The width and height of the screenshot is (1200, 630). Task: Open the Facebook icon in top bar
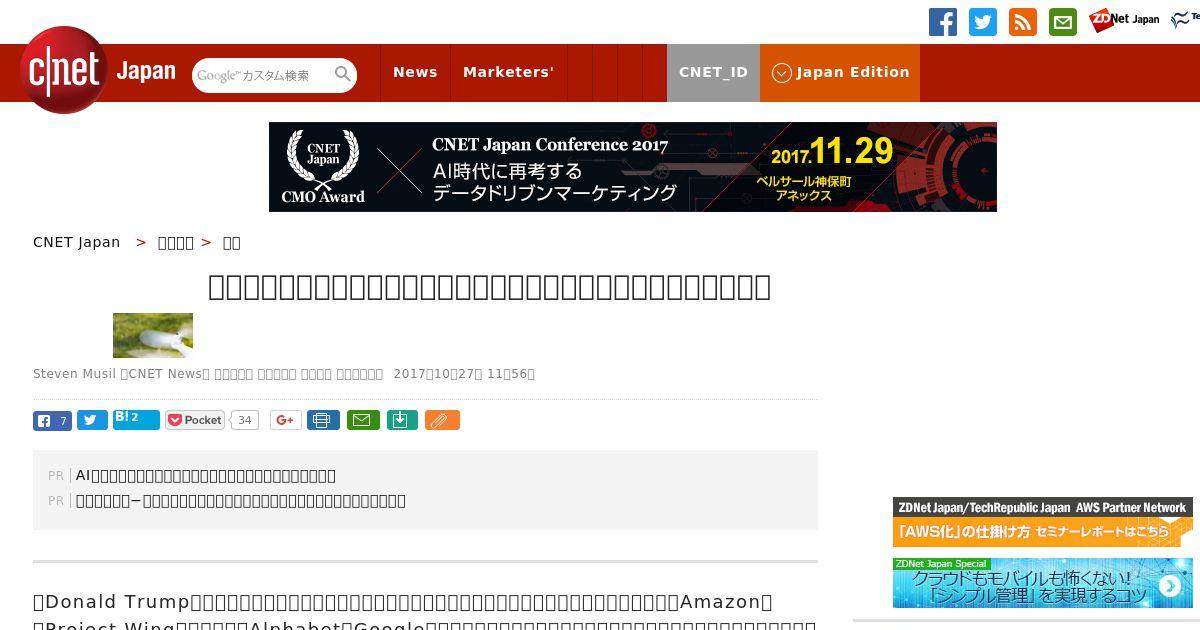click(x=943, y=22)
